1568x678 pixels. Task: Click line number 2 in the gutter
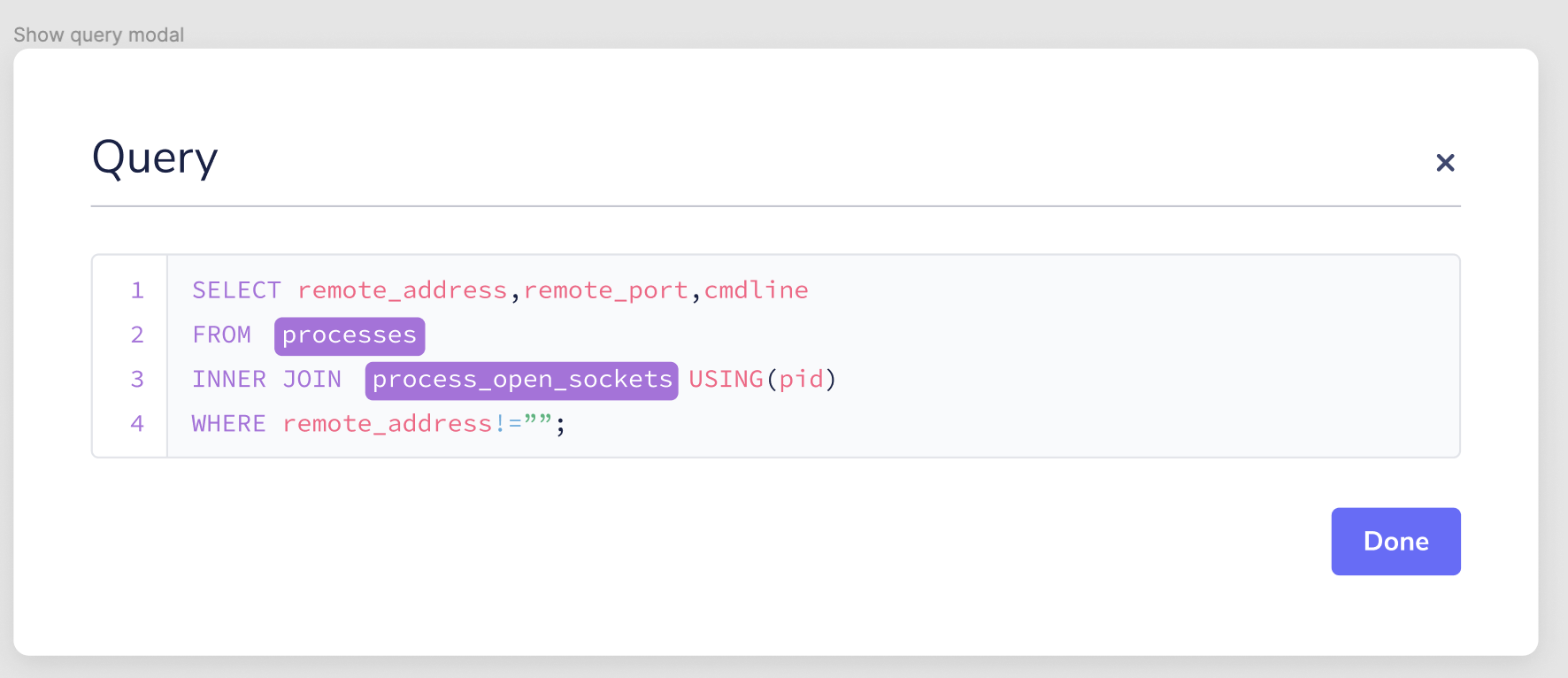[x=137, y=335]
